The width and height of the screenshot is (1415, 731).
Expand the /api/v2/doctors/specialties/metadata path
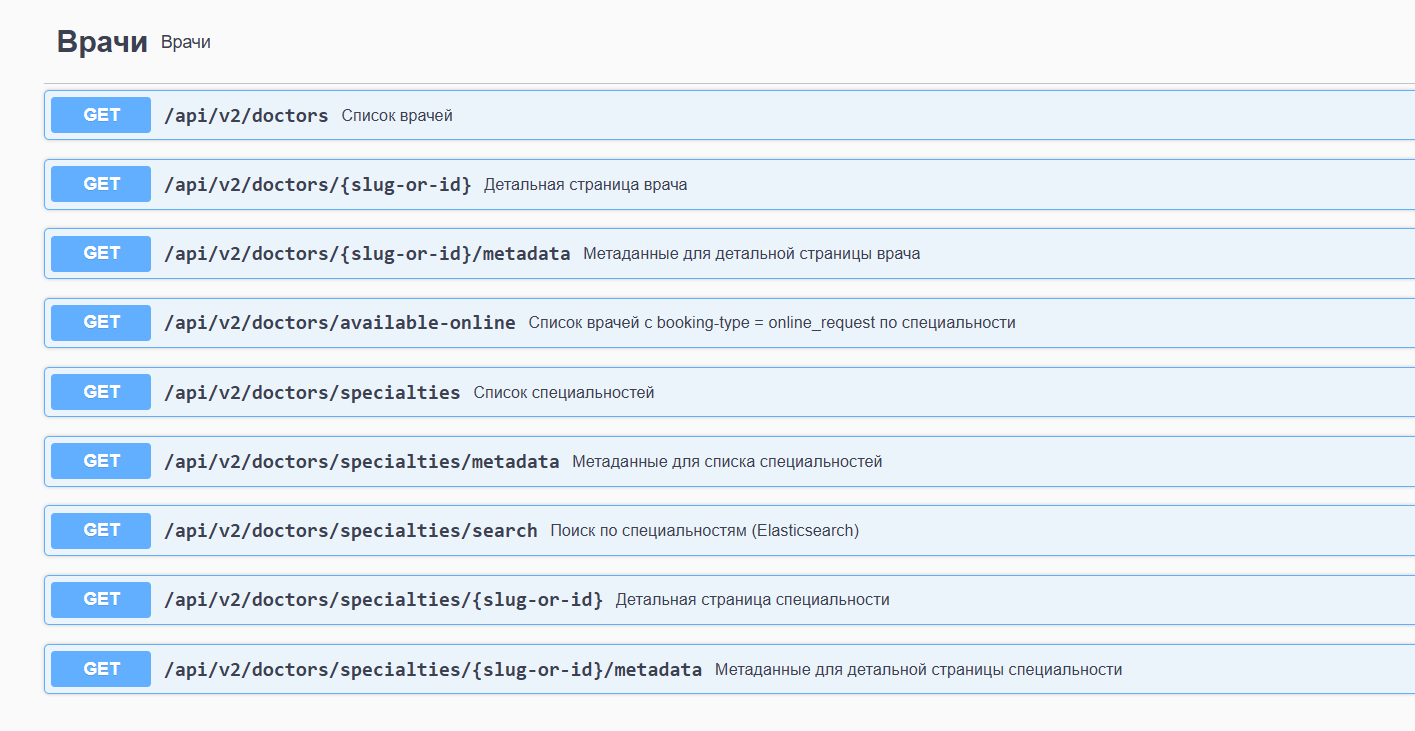pos(361,462)
